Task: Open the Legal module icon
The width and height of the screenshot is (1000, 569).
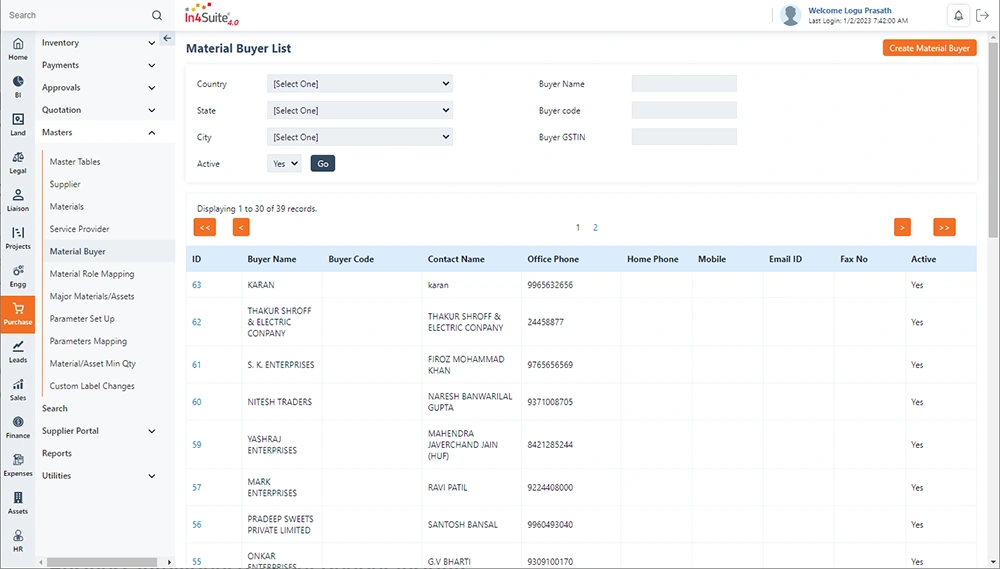Action: click(18, 162)
